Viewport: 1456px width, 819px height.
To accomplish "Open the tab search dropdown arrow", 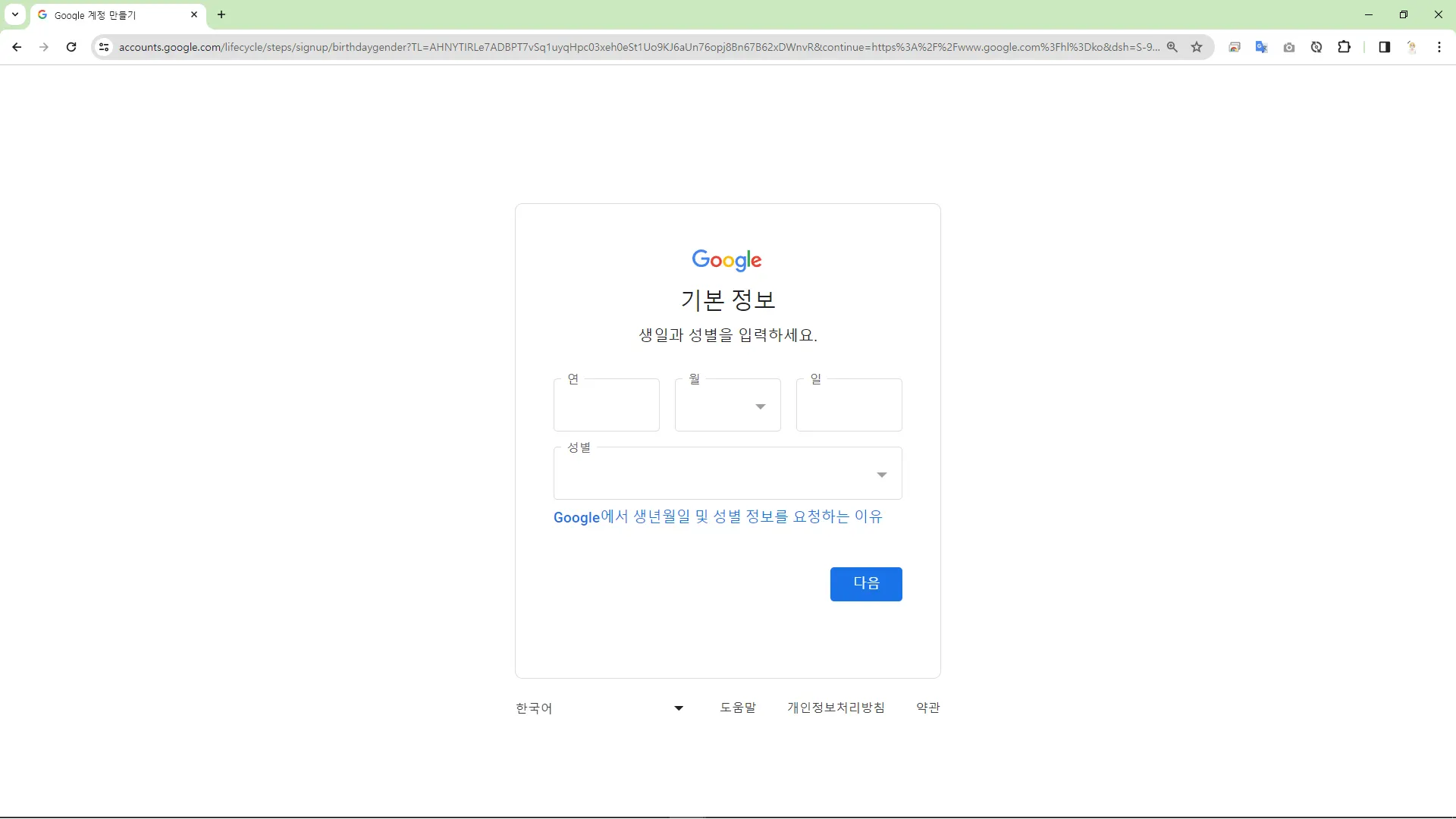I will tap(14, 14).
